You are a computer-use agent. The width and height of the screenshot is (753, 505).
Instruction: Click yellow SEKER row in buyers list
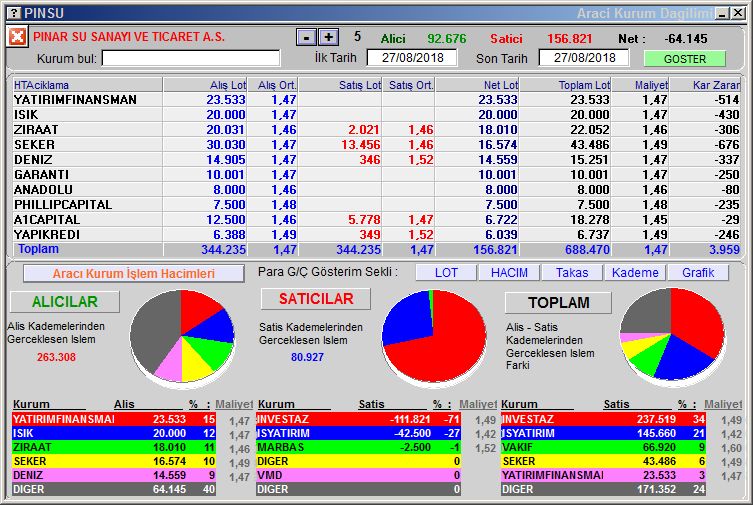[x=114, y=461]
